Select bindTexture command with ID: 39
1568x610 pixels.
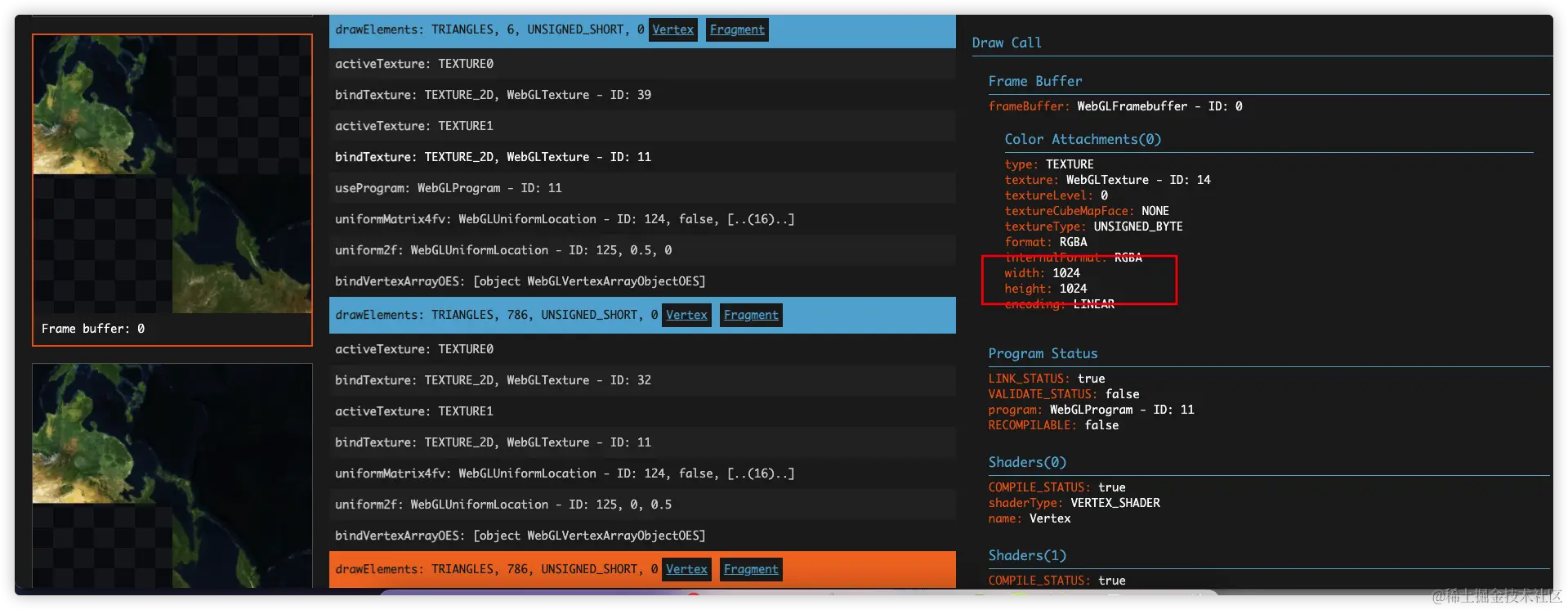click(x=642, y=95)
